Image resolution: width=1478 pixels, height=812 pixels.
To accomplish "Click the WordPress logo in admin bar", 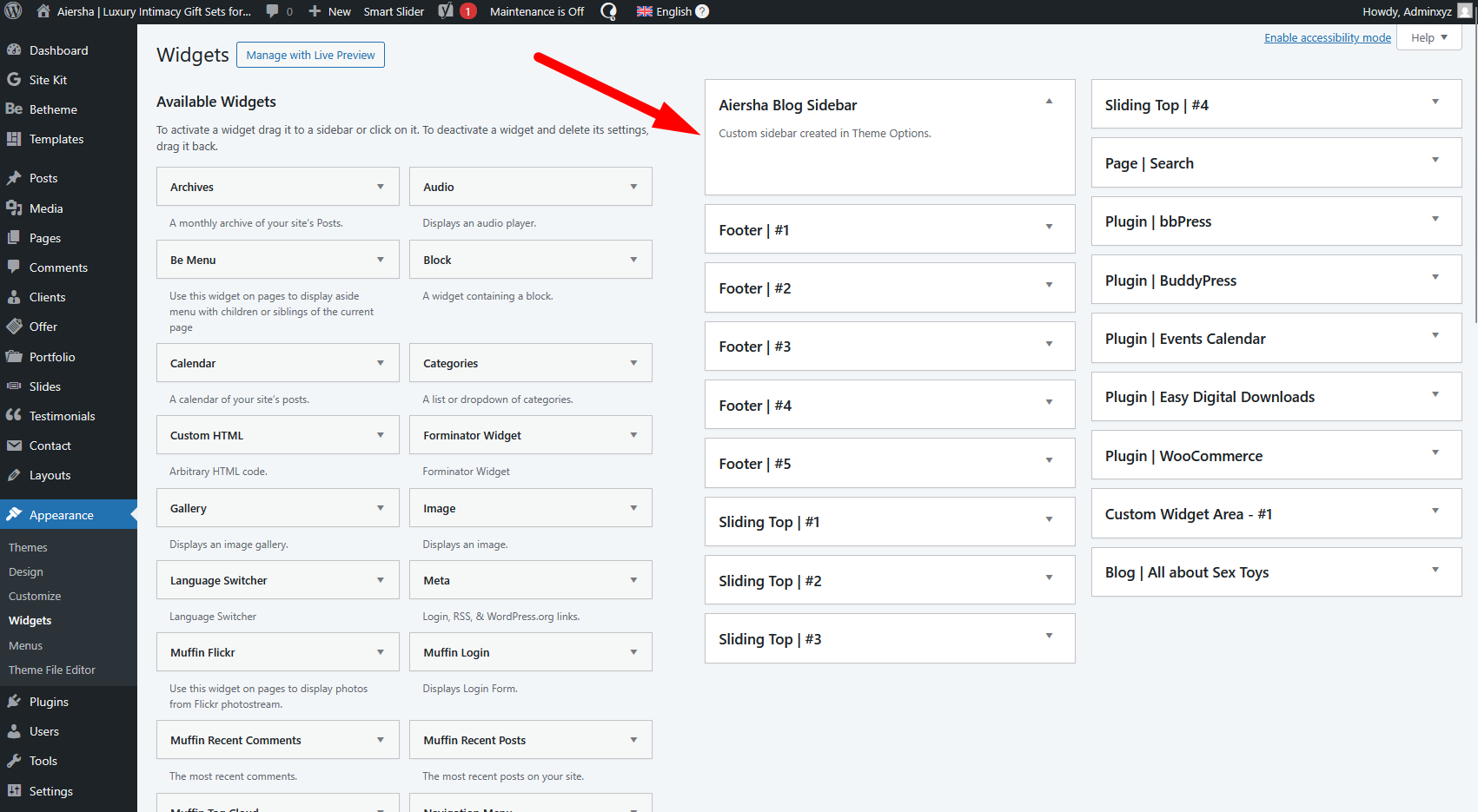I will [13, 11].
